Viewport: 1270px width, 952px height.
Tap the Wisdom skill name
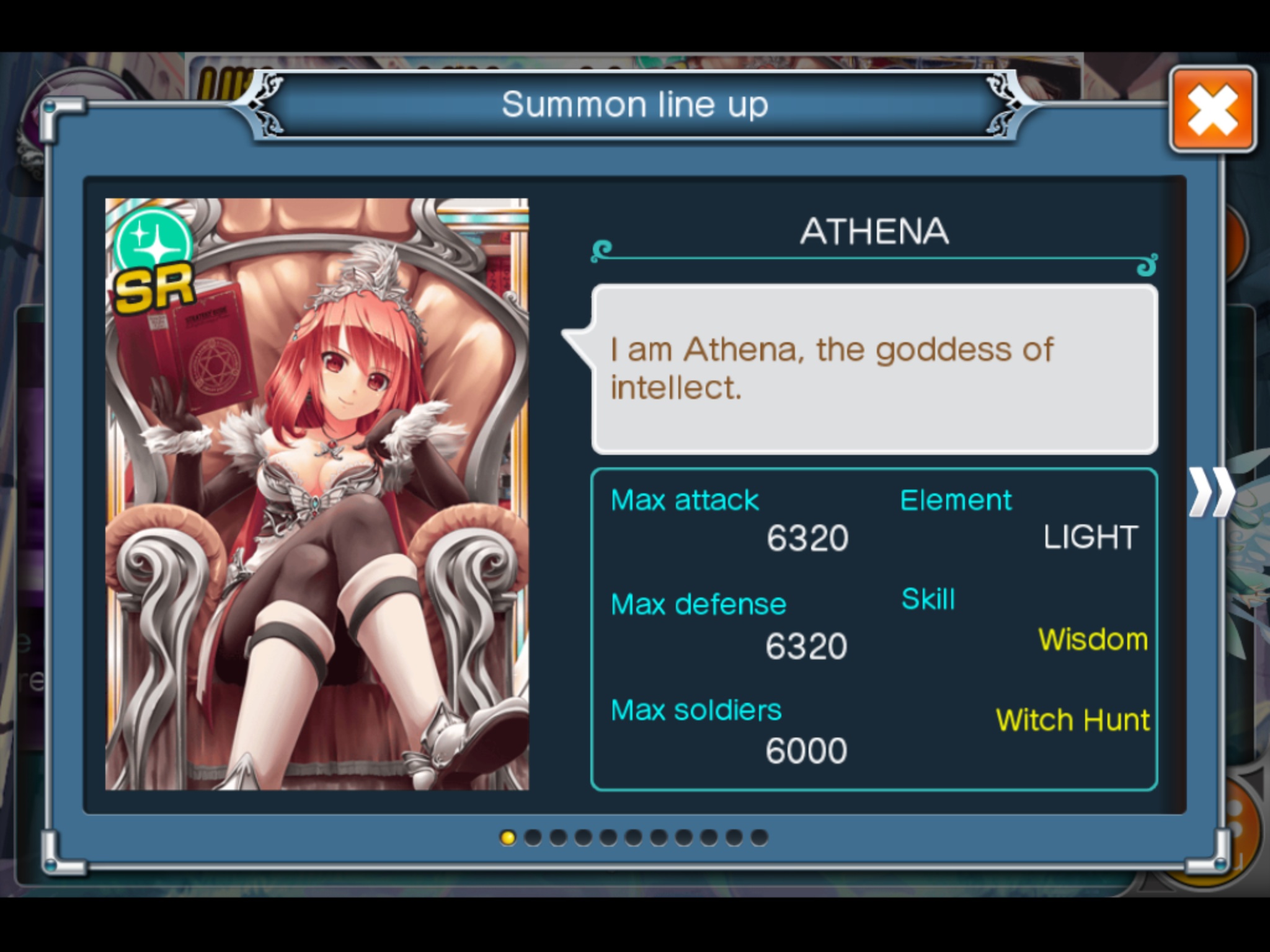click(x=1093, y=639)
